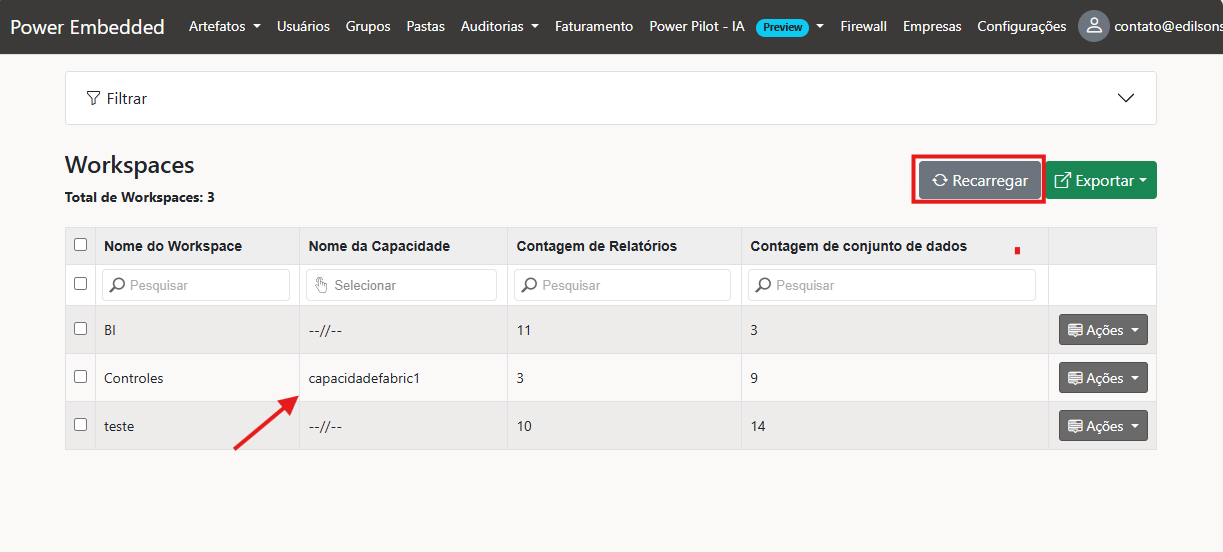Open the Artefatos menu
This screenshot has width=1223, height=552.
pos(224,26)
